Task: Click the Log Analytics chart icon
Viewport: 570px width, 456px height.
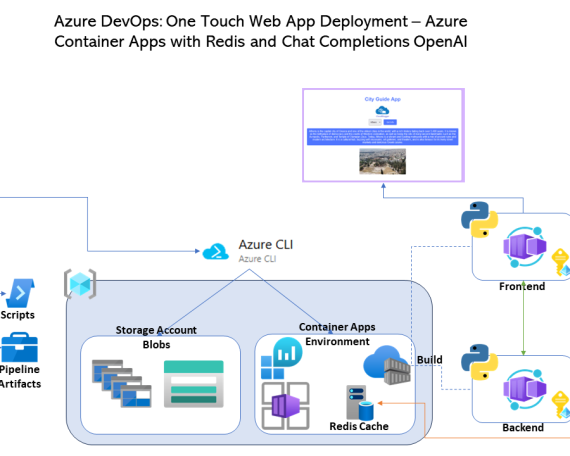Action: tap(281, 358)
